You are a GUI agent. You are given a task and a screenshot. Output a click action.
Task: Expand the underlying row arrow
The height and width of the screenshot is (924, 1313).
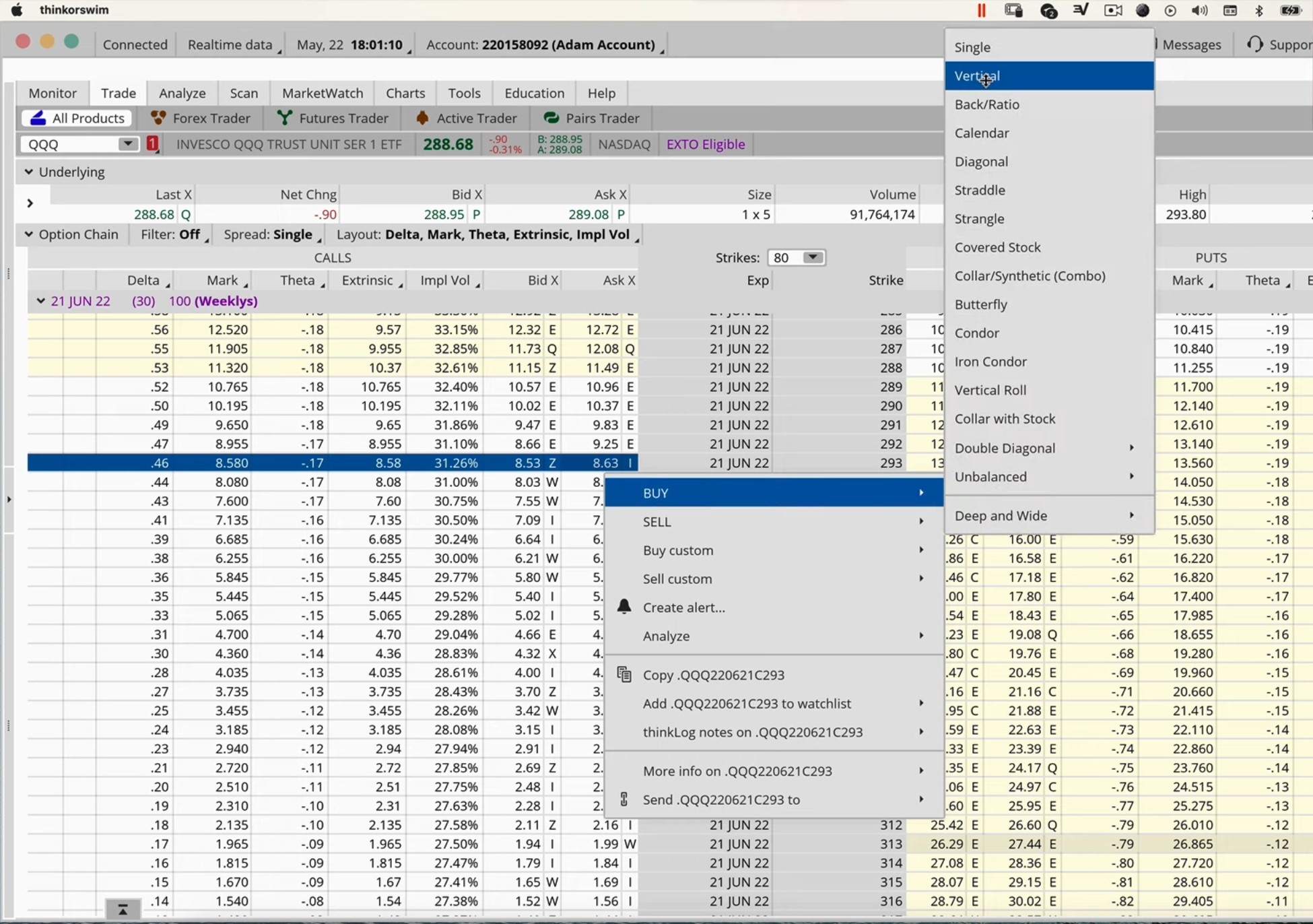(x=30, y=203)
